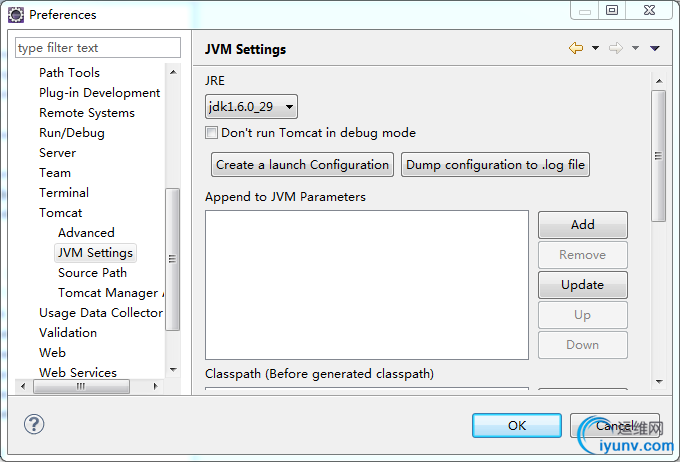Open Terminal preferences entry

64,193
